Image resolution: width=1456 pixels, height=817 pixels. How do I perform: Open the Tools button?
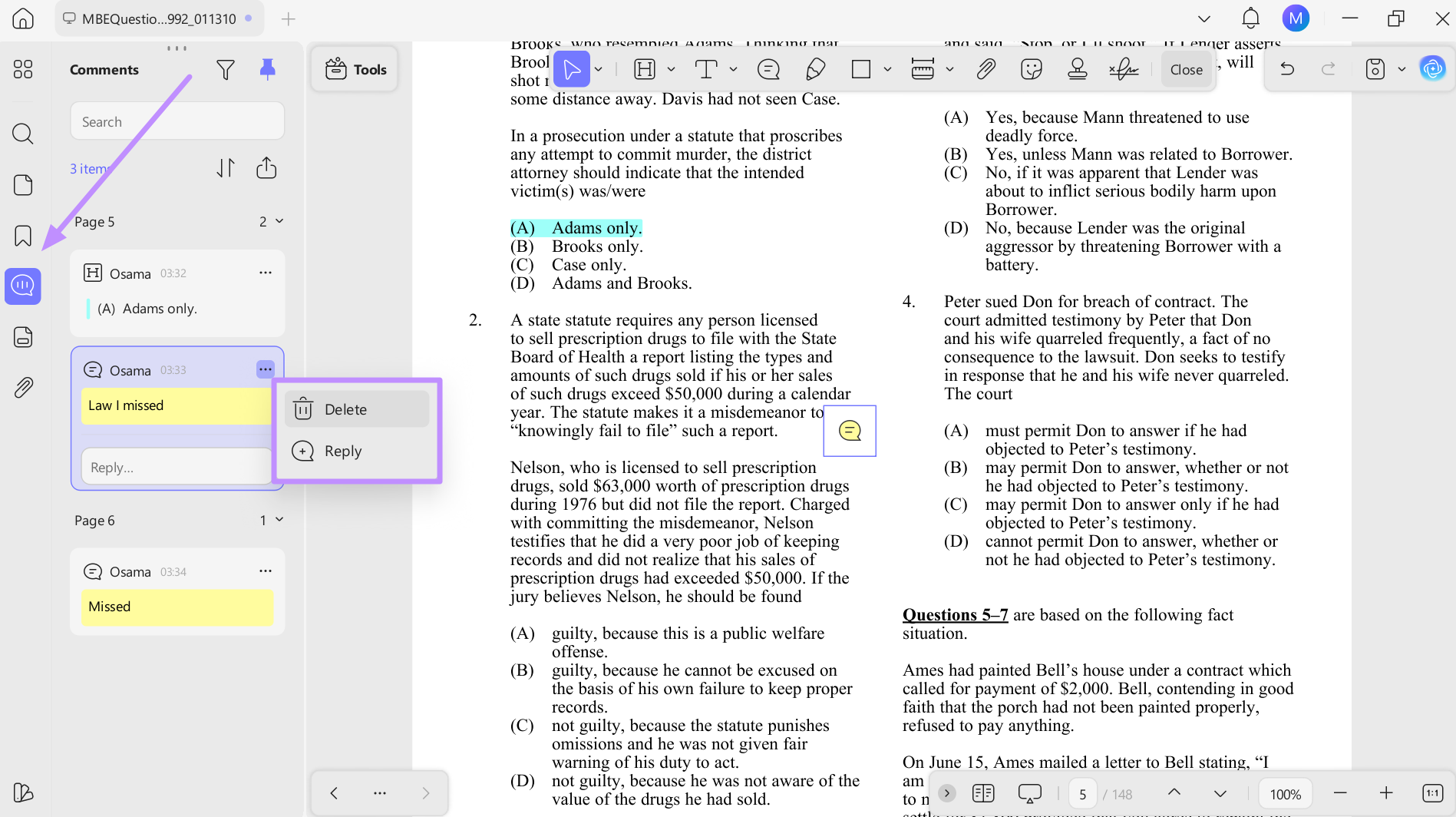click(x=355, y=70)
